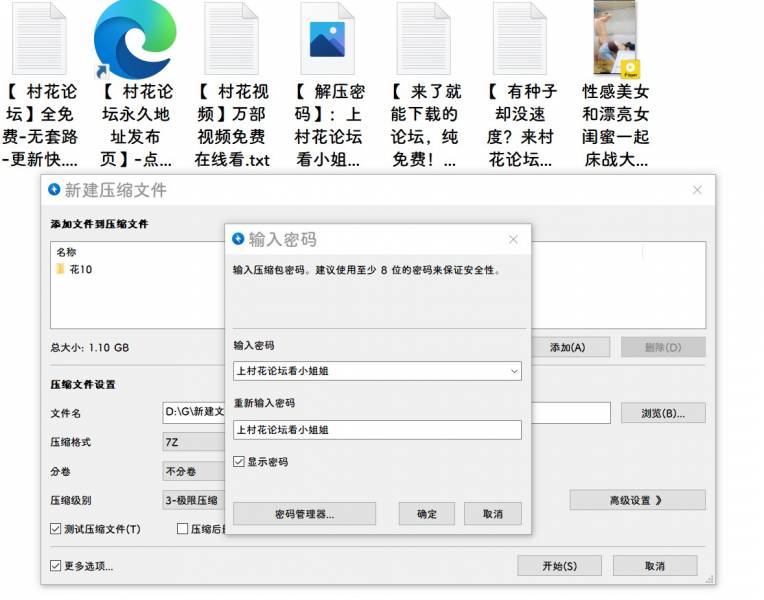Click the video thumbnail with Player badge
Screen dimensions: 764x600
tap(616, 40)
